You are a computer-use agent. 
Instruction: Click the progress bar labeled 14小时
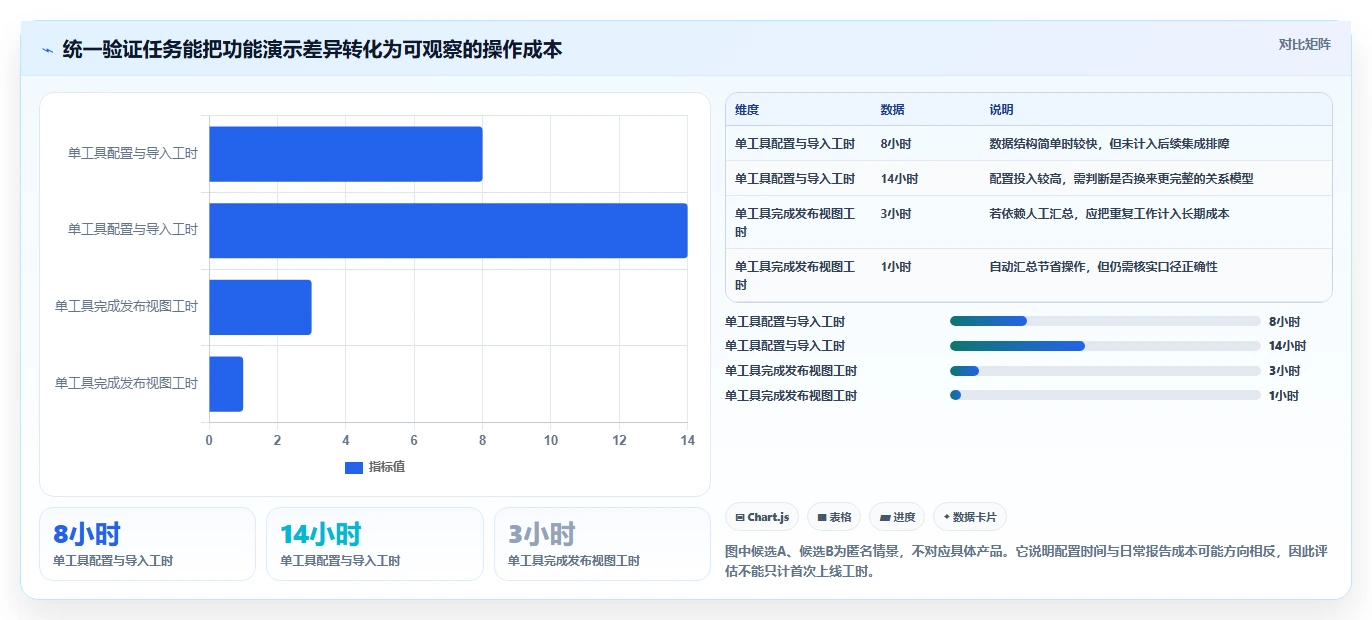(x=1105, y=346)
